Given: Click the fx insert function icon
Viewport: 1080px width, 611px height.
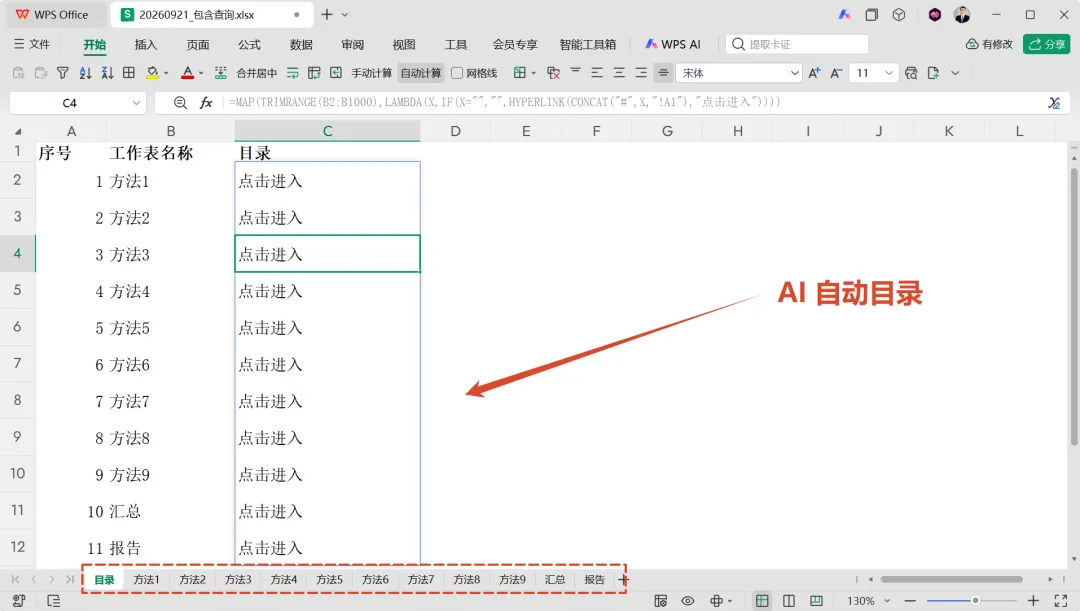Looking at the screenshot, I should pos(206,103).
